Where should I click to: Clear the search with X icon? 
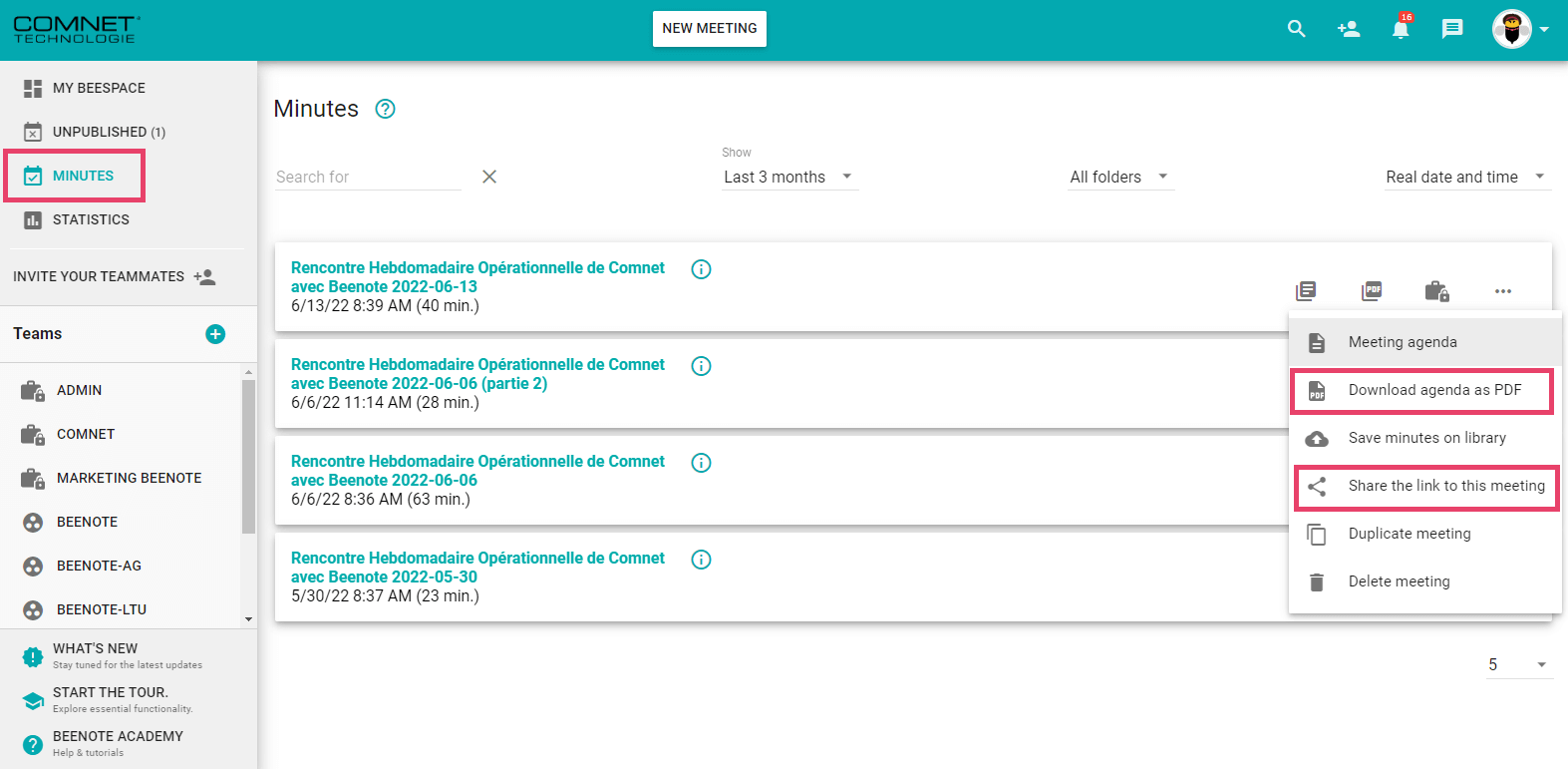(x=489, y=177)
